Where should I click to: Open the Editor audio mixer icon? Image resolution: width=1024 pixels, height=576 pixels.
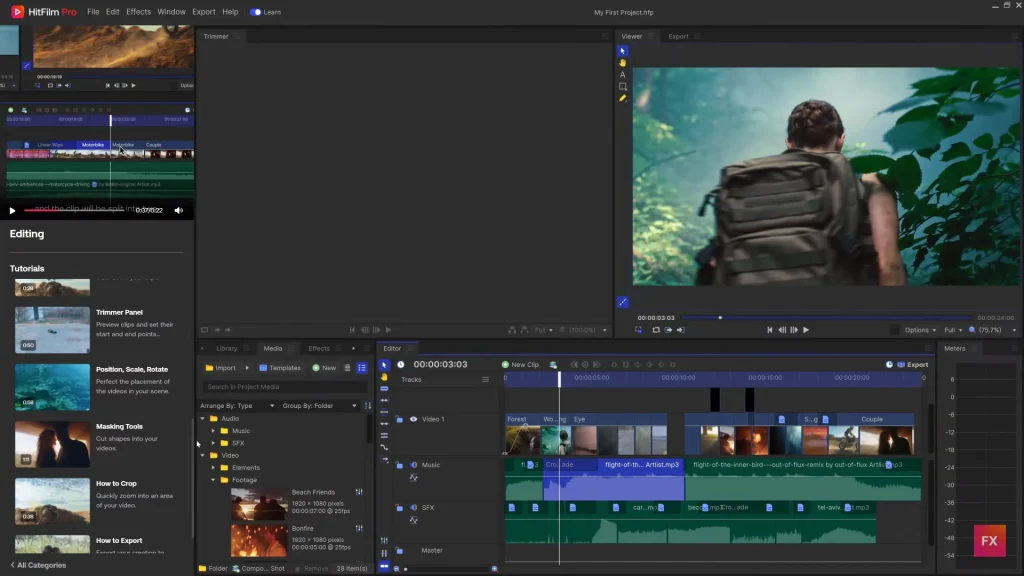click(x=384, y=540)
